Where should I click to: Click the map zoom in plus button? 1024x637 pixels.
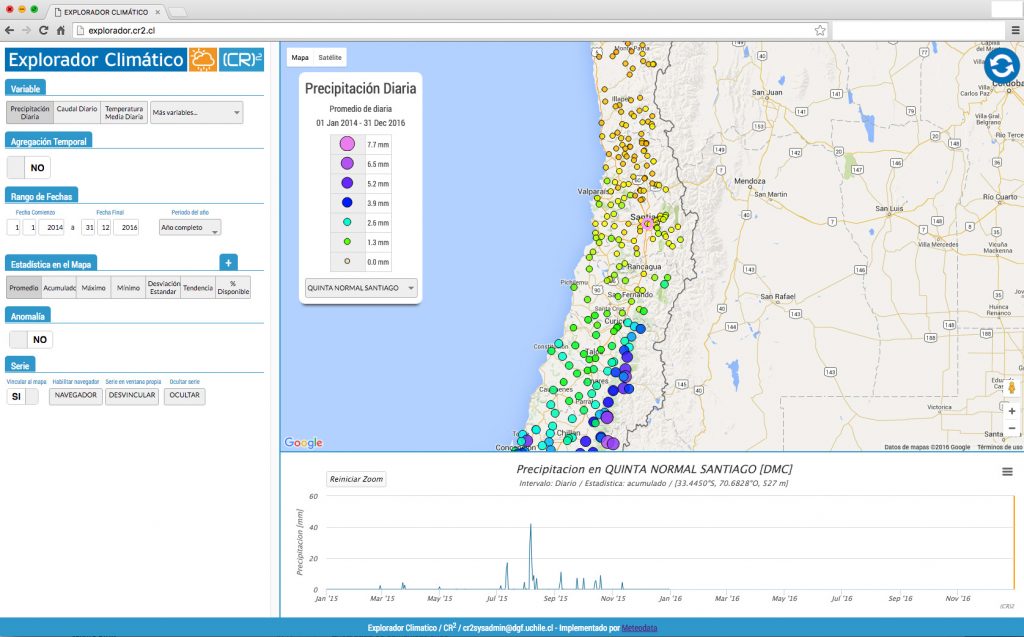(x=1011, y=411)
